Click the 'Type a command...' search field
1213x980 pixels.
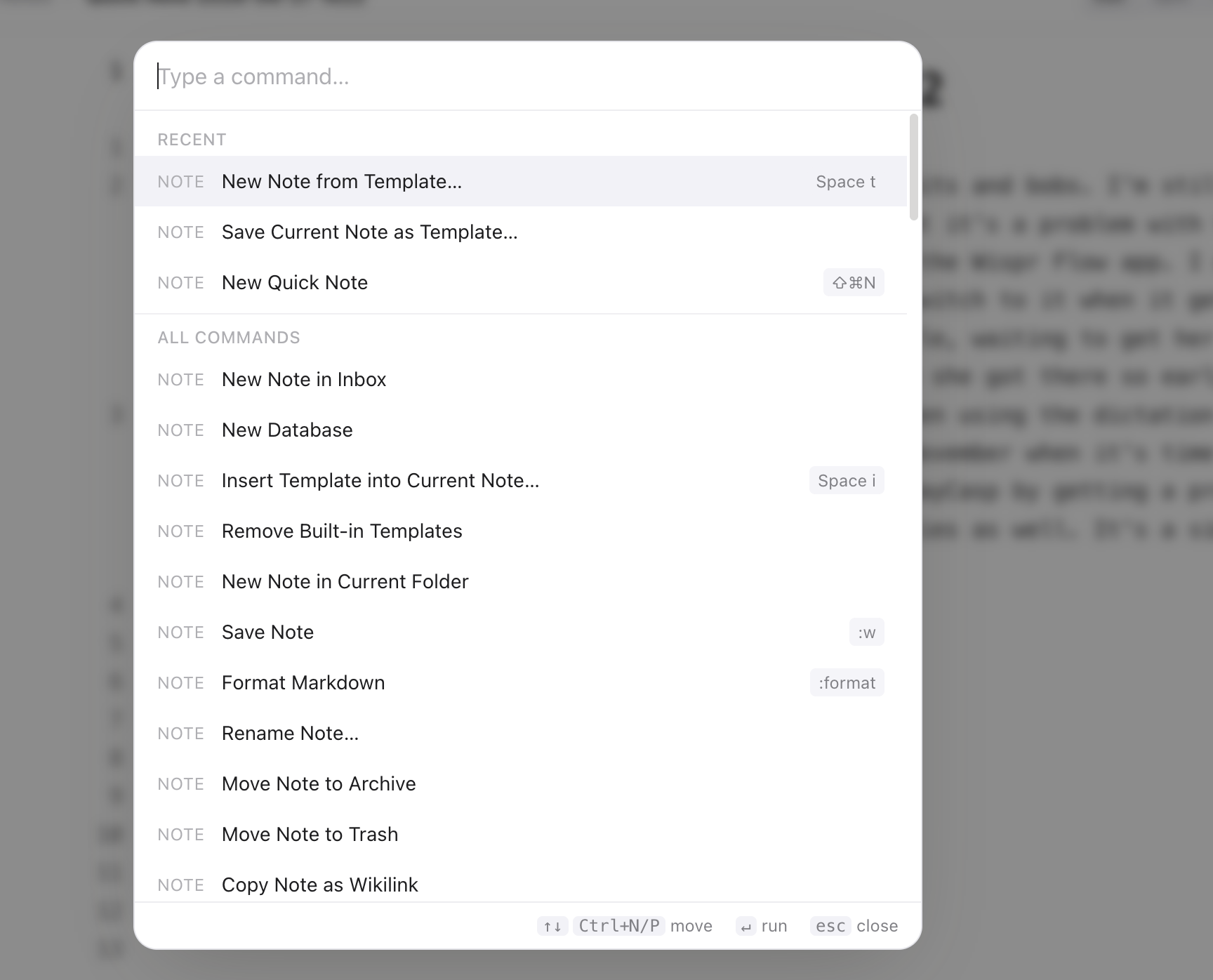click(x=526, y=77)
